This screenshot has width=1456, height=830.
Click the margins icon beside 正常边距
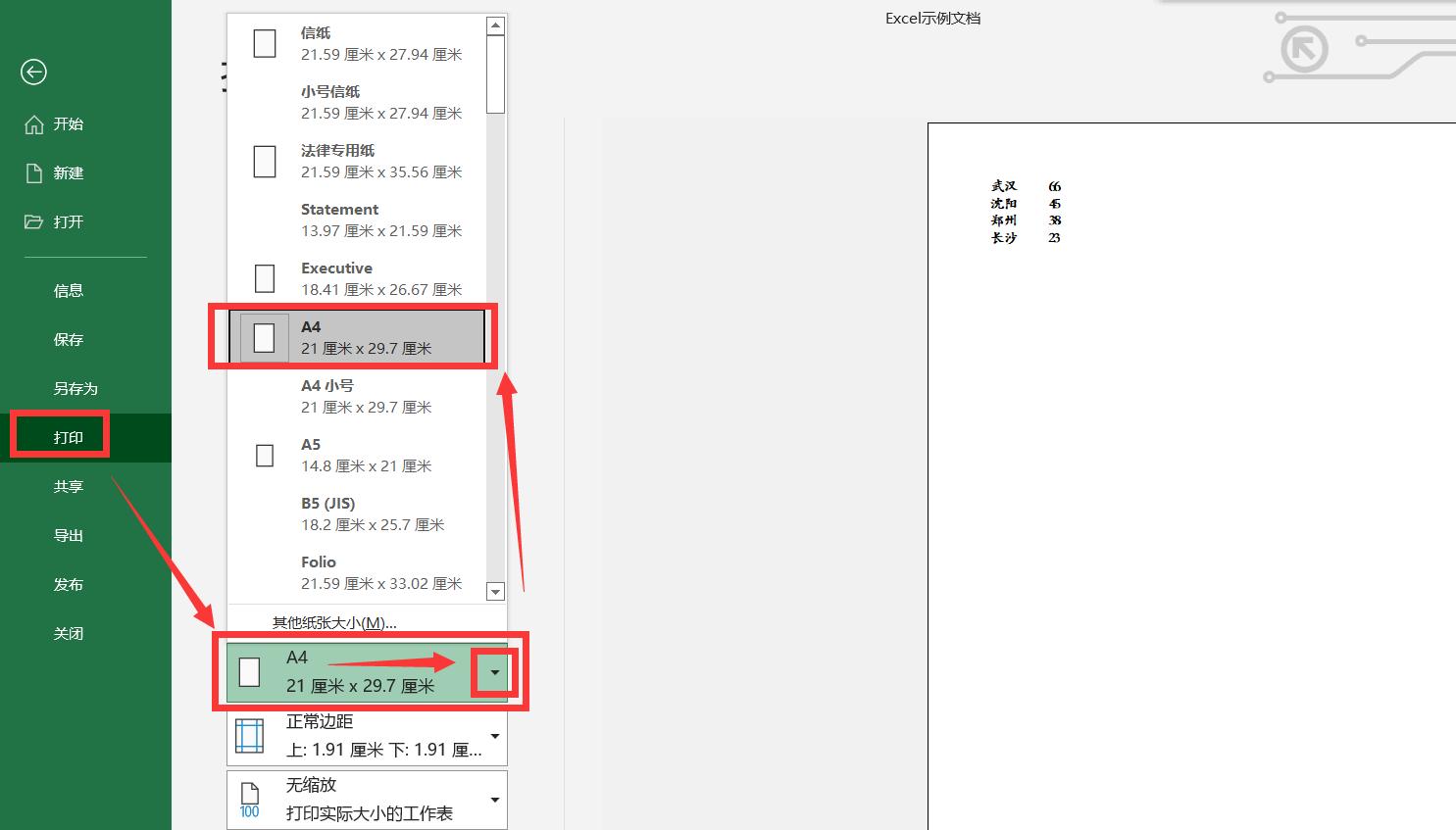(250, 735)
